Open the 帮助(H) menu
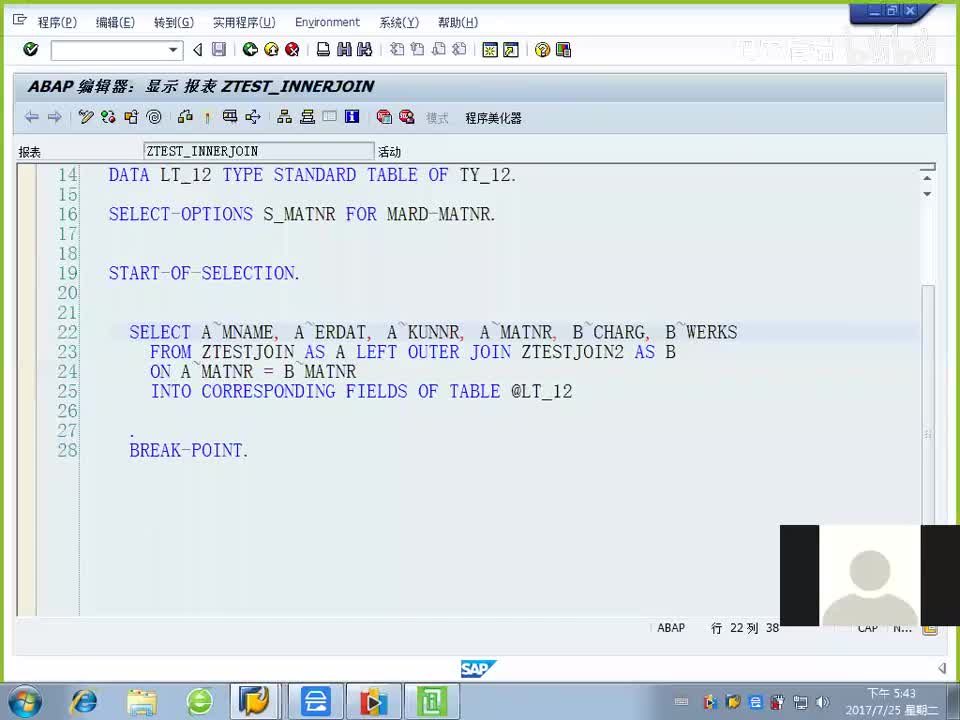Image resolution: width=960 pixels, height=720 pixels. (458, 23)
